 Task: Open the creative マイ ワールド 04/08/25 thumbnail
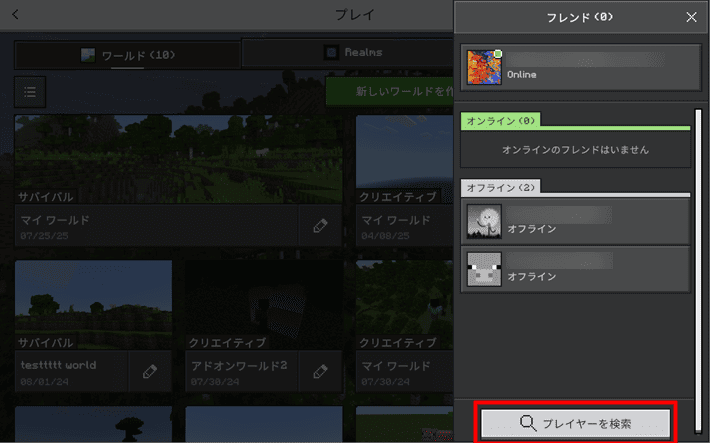click(404, 159)
